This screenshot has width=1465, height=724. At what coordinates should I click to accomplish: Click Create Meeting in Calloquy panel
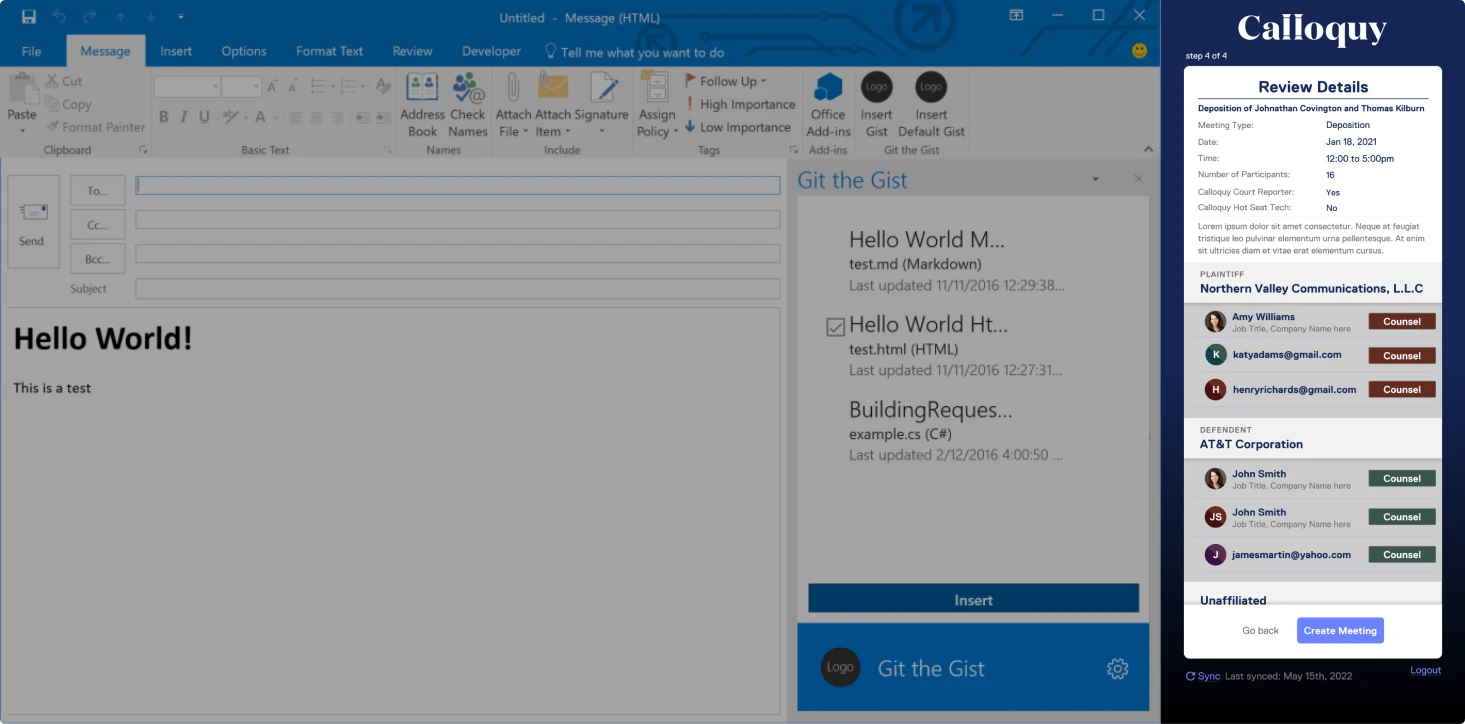click(1340, 630)
